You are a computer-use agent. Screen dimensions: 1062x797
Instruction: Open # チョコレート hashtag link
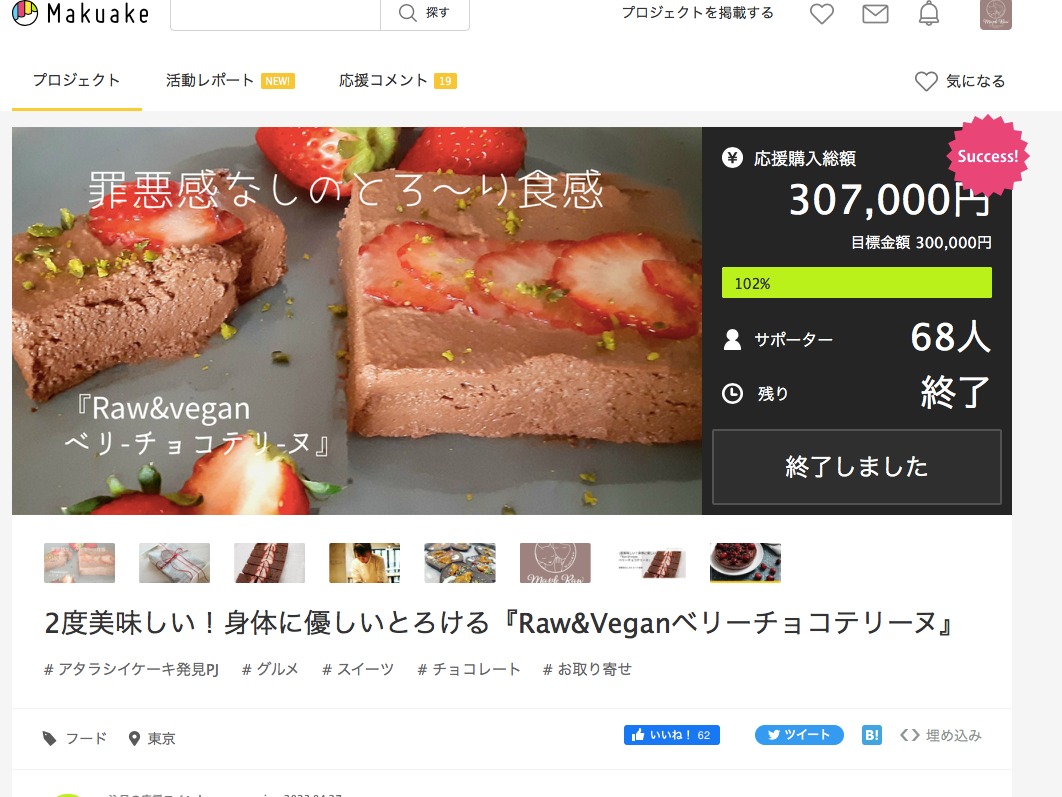point(469,669)
